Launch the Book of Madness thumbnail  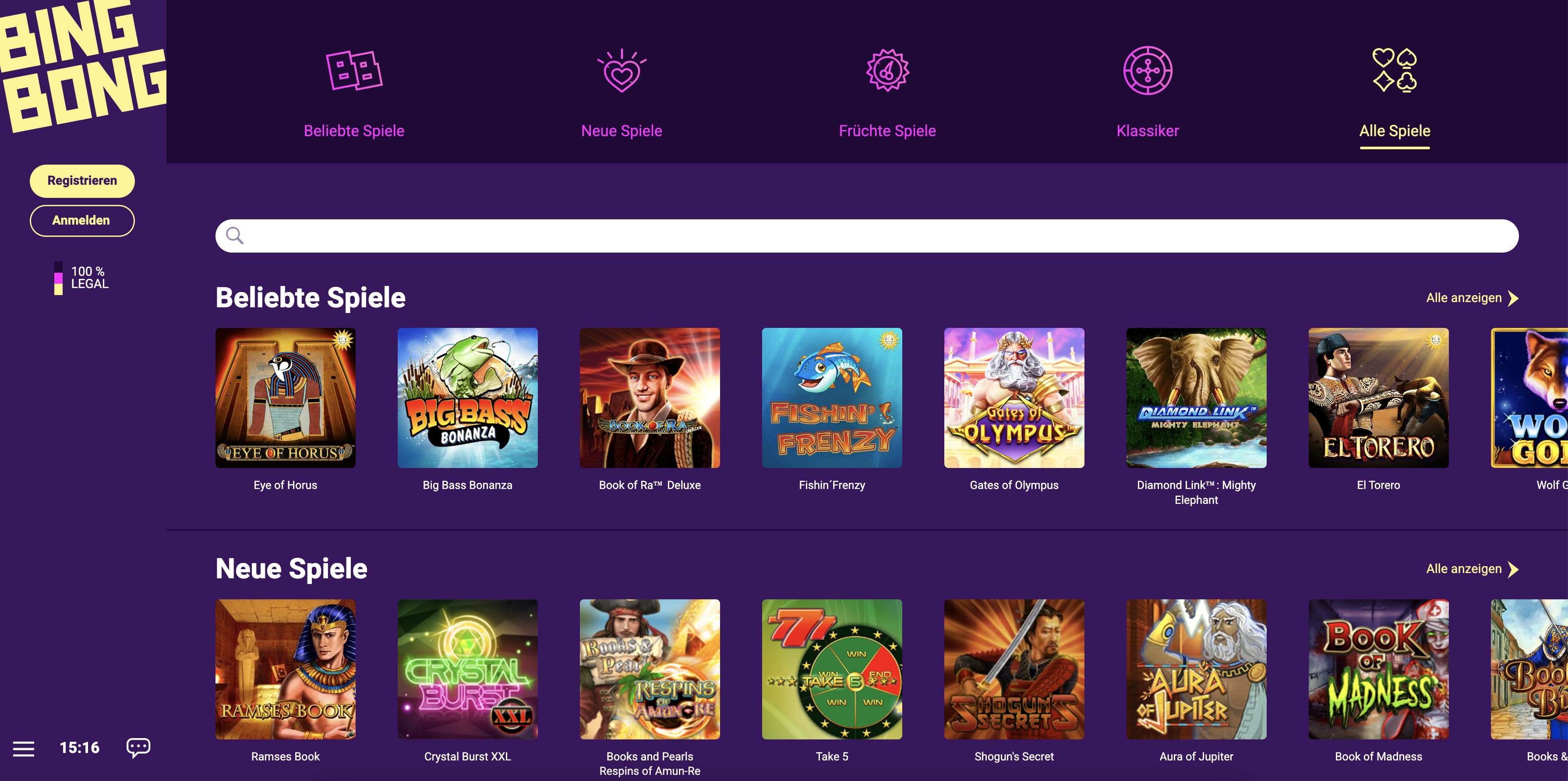[x=1378, y=669]
